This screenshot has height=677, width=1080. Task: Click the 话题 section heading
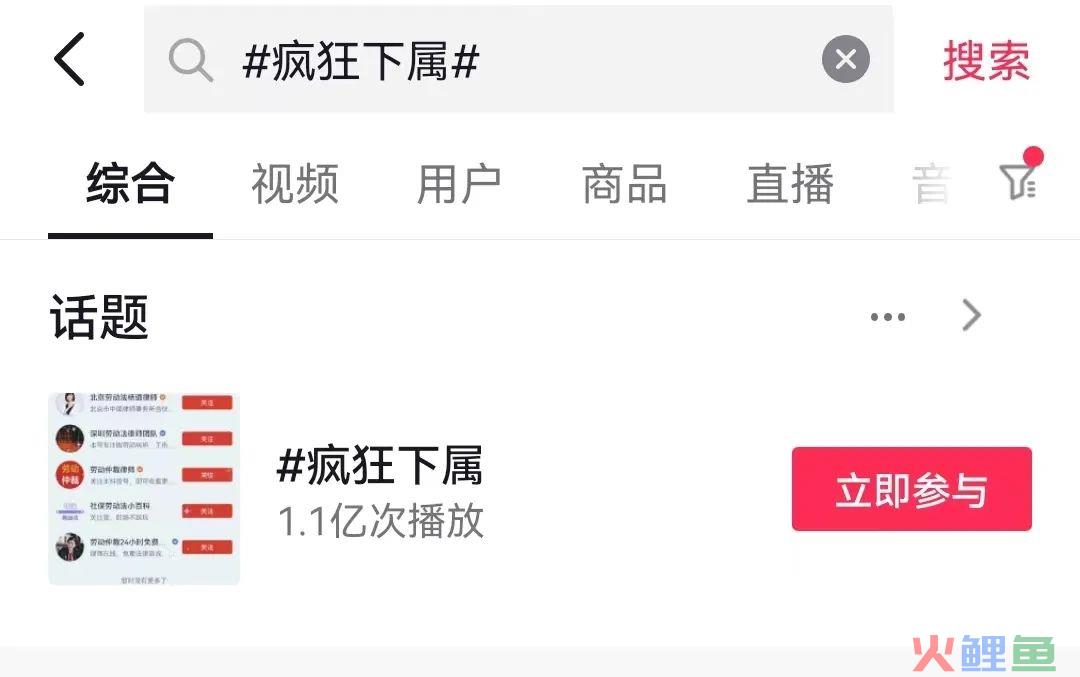click(x=99, y=317)
